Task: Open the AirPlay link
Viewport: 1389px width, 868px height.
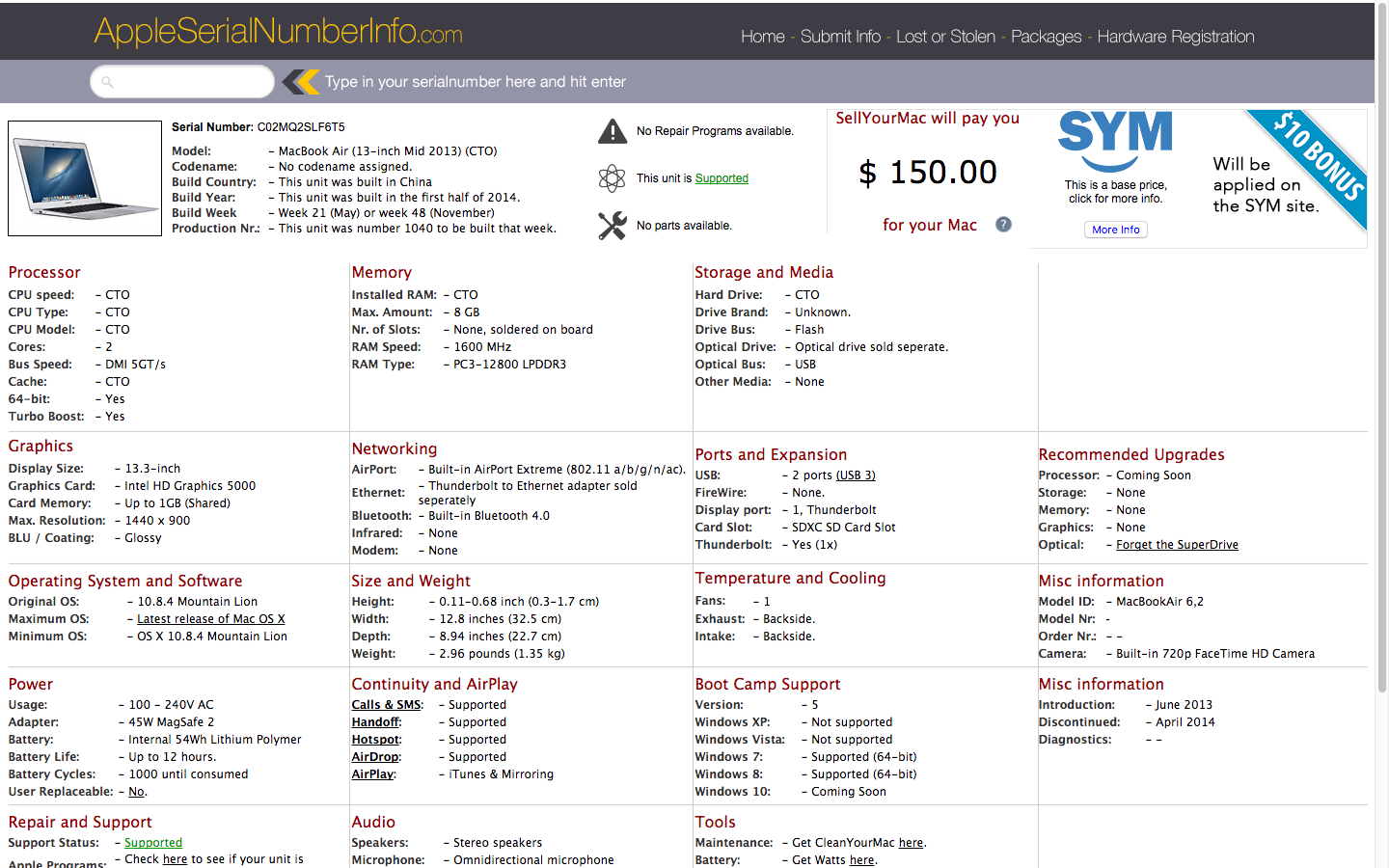Action: [372, 774]
